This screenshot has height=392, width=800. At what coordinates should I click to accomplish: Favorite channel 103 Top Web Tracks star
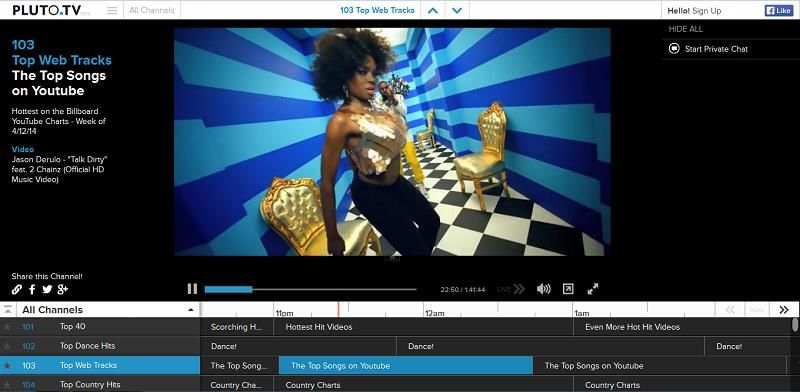point(7,365)
